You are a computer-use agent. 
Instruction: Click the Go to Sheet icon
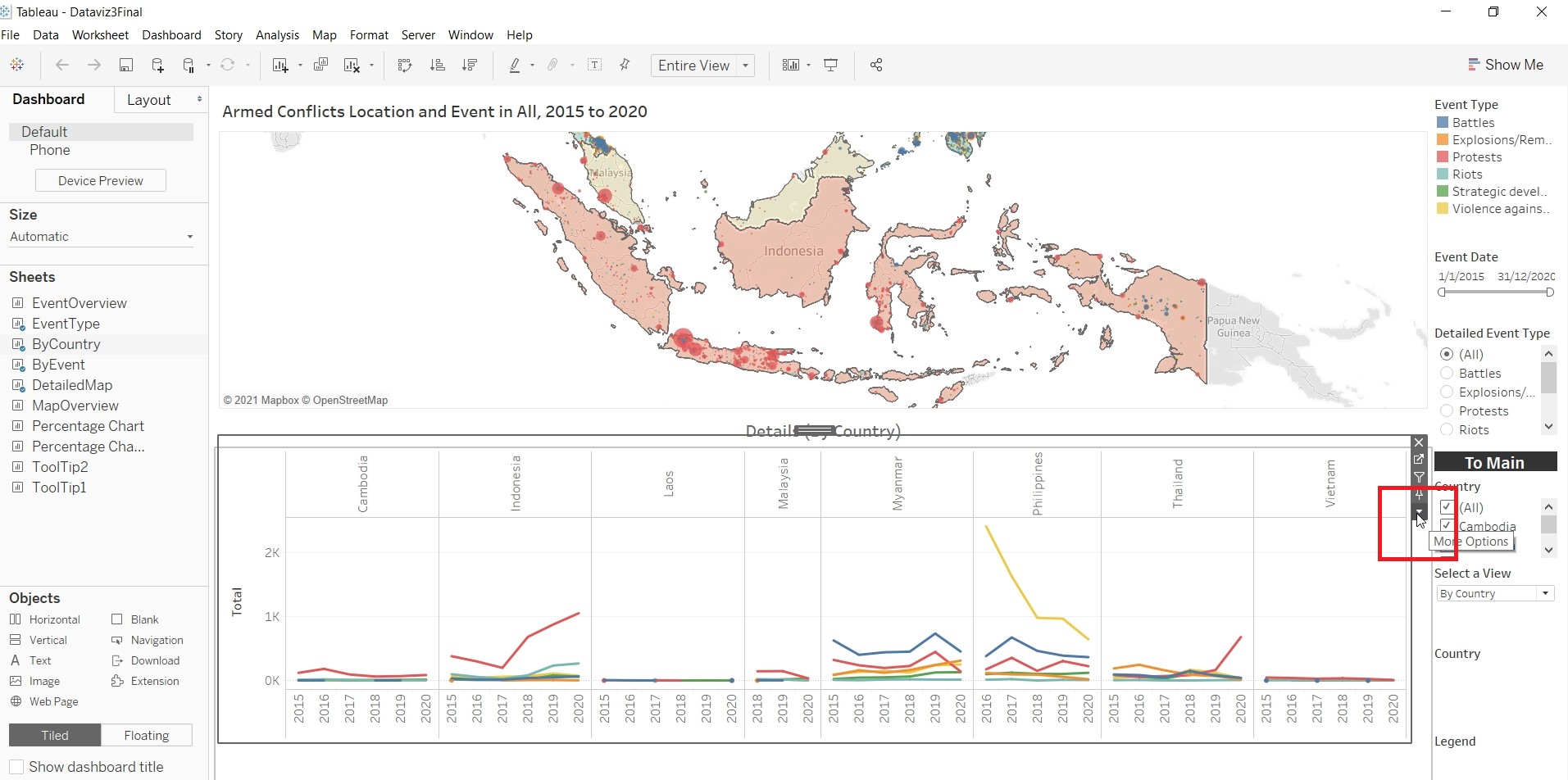pos(1419,460)
